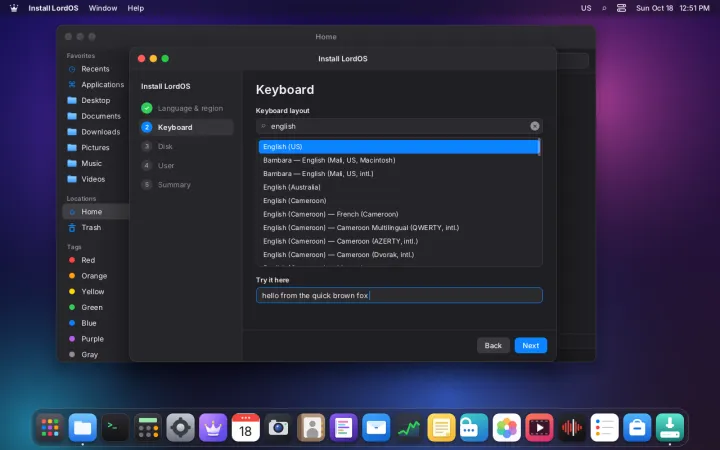Open the Reminders list app in dock

(604, 428)
